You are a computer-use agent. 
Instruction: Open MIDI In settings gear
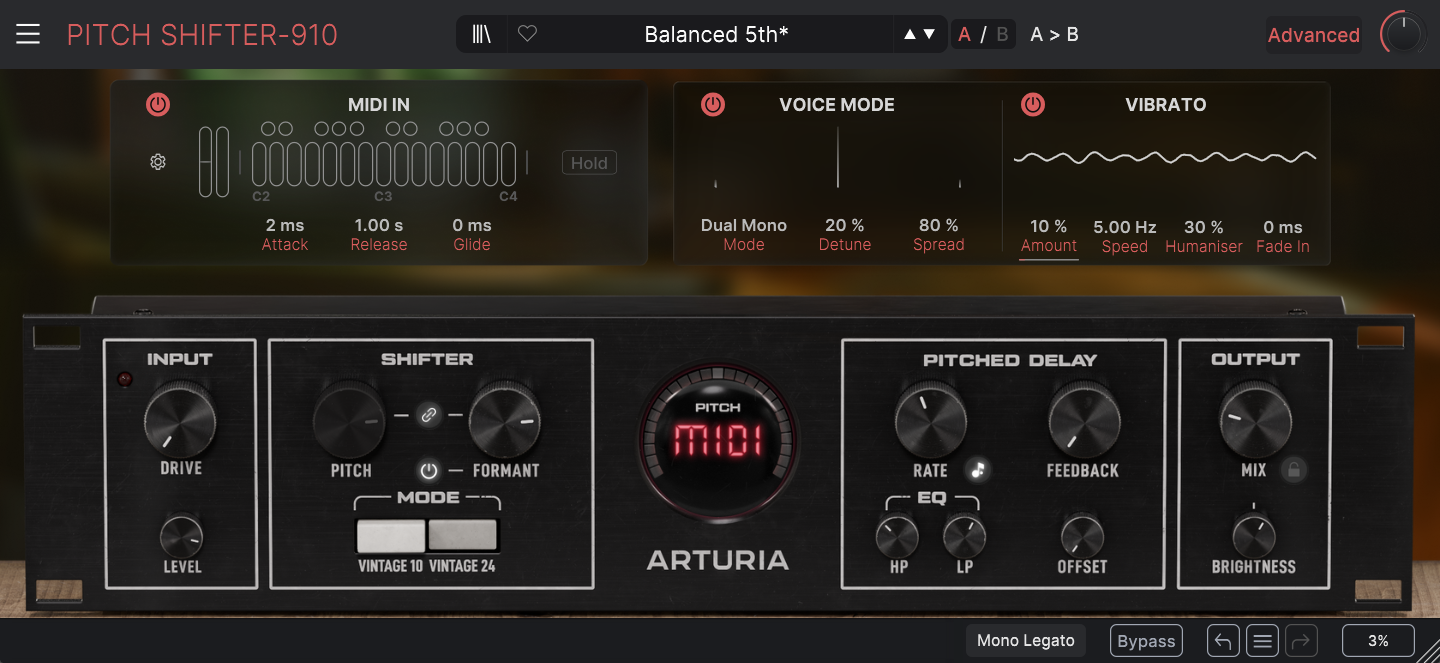click(158, 162)
